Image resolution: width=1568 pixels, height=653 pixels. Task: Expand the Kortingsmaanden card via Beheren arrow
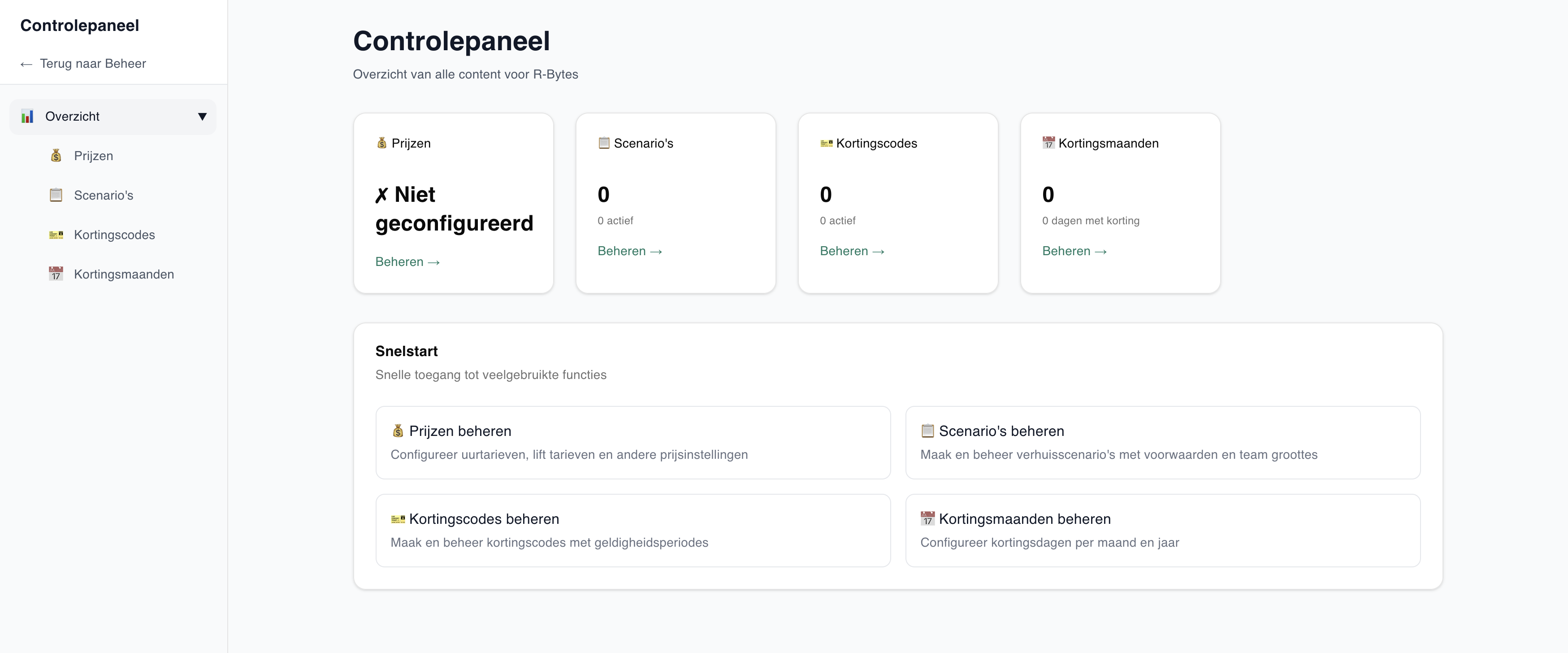1074,251
